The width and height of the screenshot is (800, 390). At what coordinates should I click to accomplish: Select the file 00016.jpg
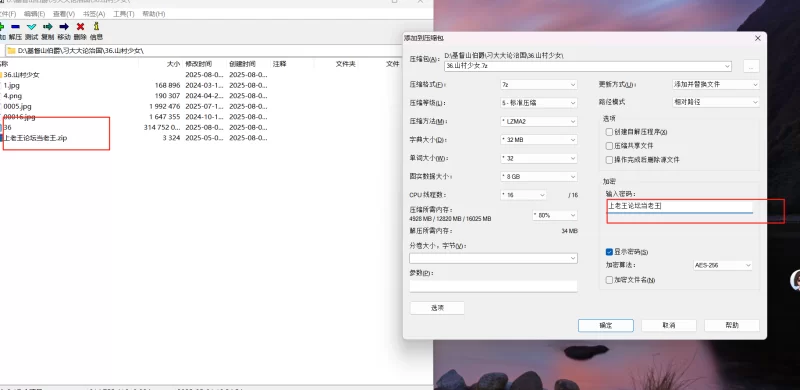(x=19, y=117)
